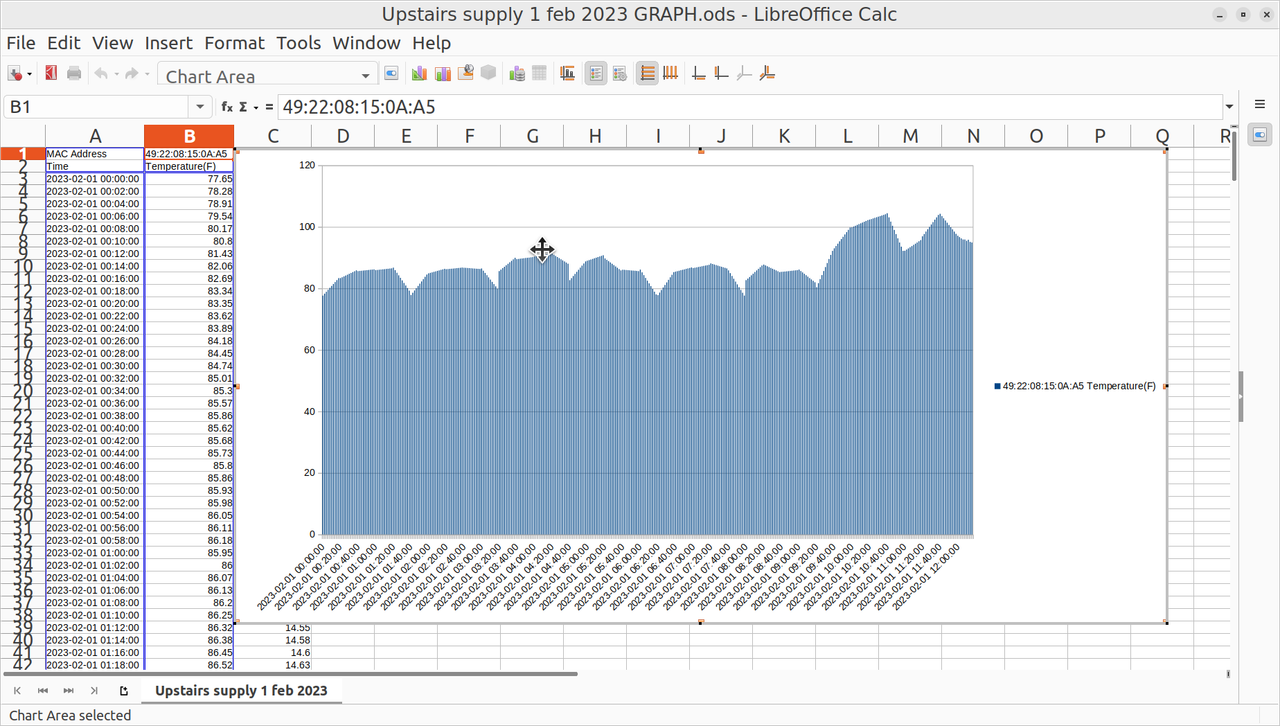Open the Sum function dropdown arrow
Image resolution: width=1280 pixels, height=726 pixels.
pos(256,107)
